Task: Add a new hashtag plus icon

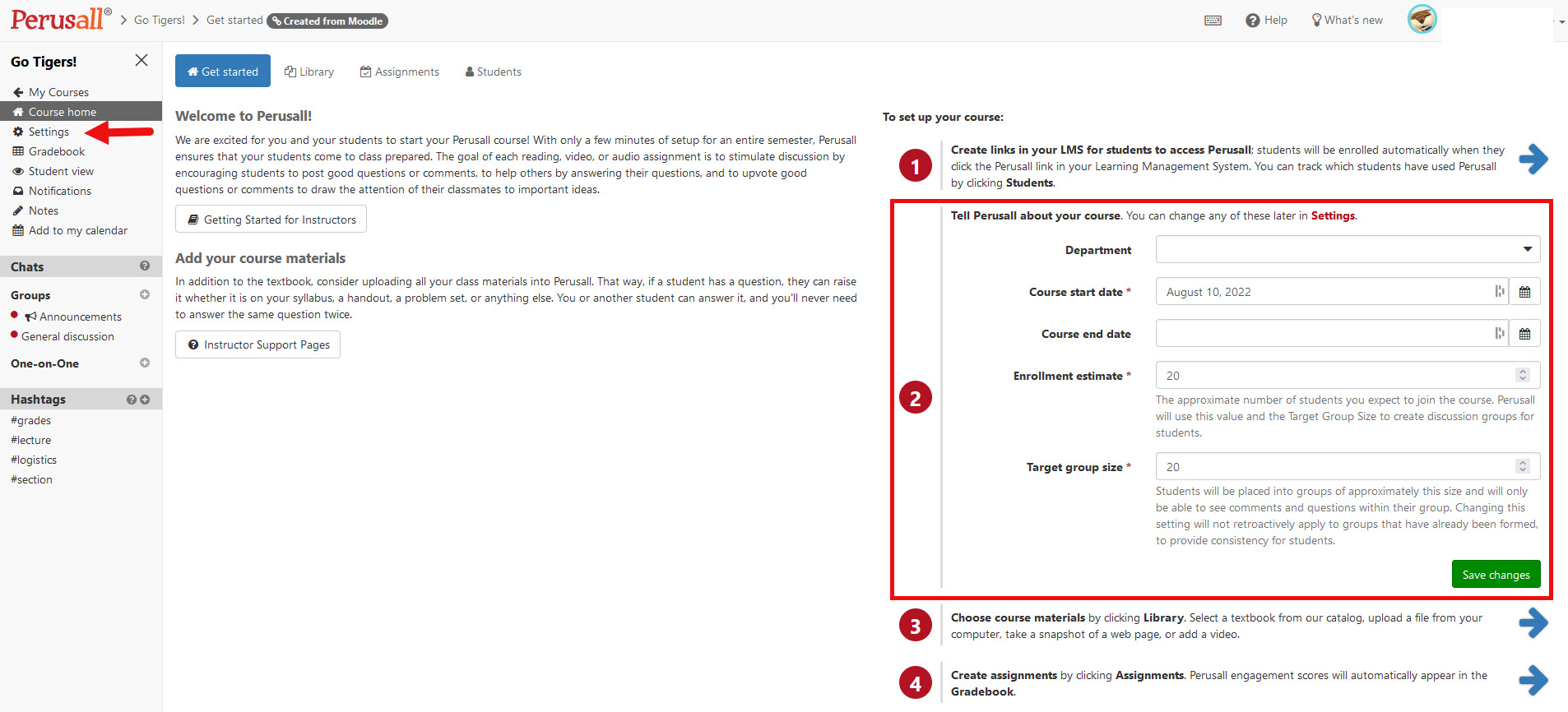Action: point(145,400)
